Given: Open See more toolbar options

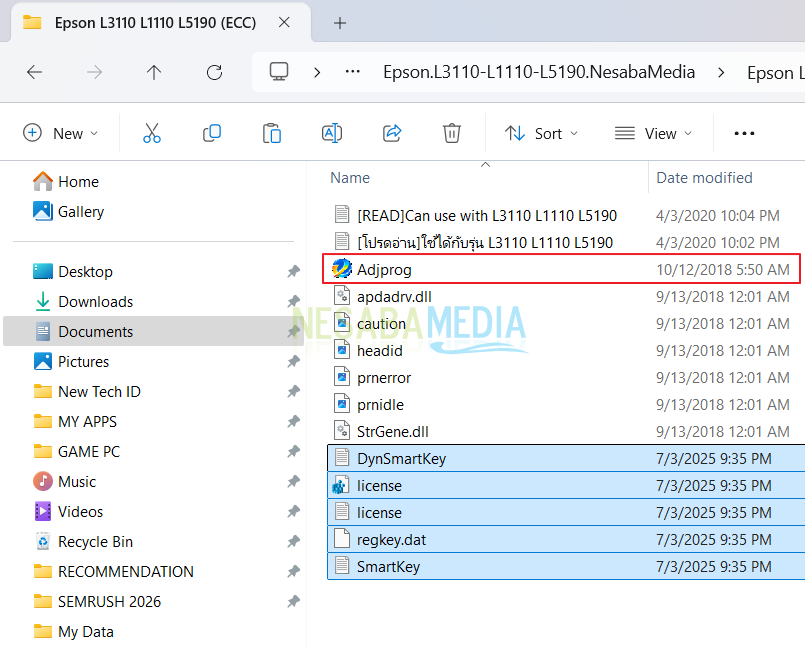Looking at the screenshot, I should (x=744, y=133).
